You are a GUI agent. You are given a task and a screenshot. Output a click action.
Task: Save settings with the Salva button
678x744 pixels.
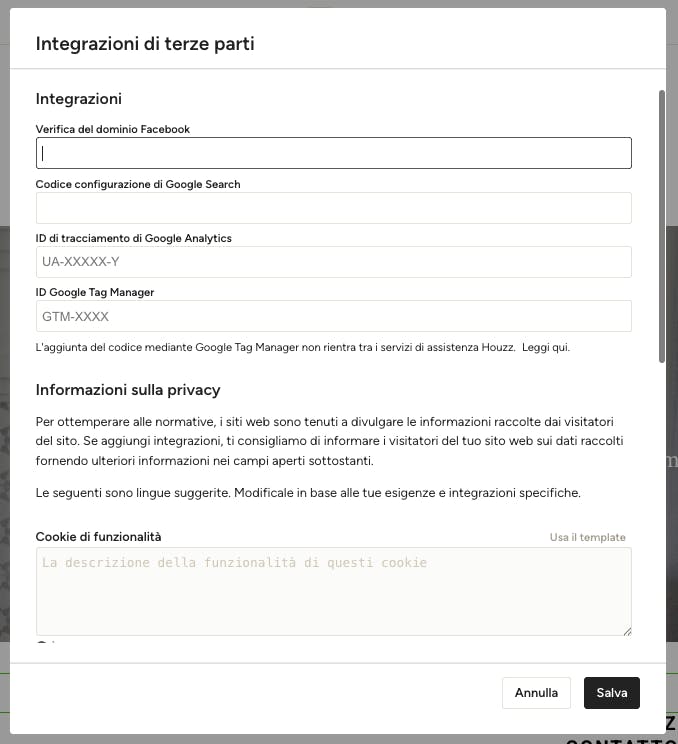[x=612, y=693]
